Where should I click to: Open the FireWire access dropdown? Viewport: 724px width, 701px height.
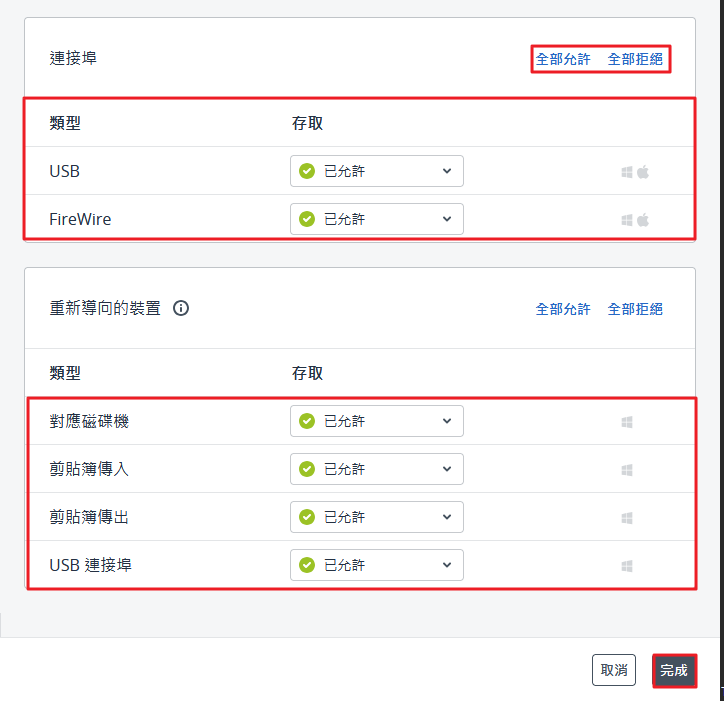(x=376, y=219)
